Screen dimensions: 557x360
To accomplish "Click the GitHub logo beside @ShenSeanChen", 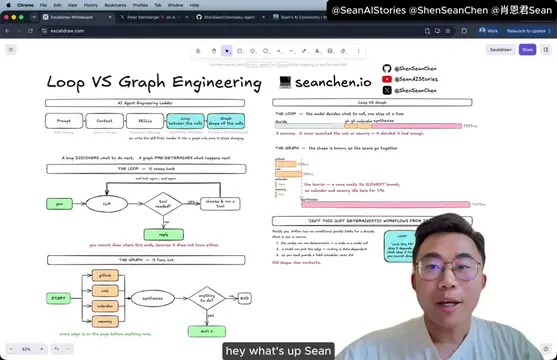I will point(387,68).
